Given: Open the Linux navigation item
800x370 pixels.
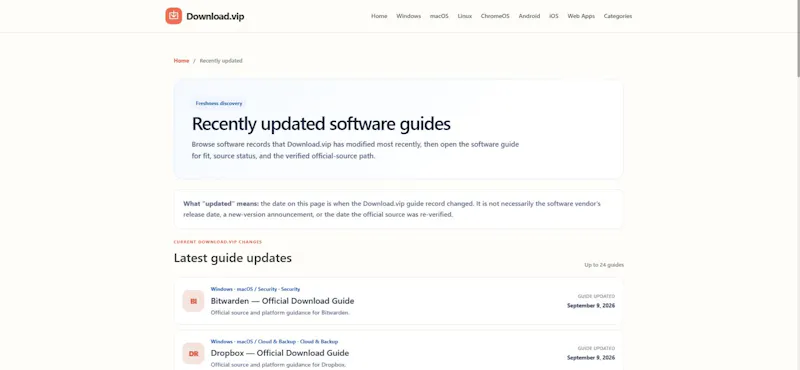Looking at the screenshot, I should 465,16.
